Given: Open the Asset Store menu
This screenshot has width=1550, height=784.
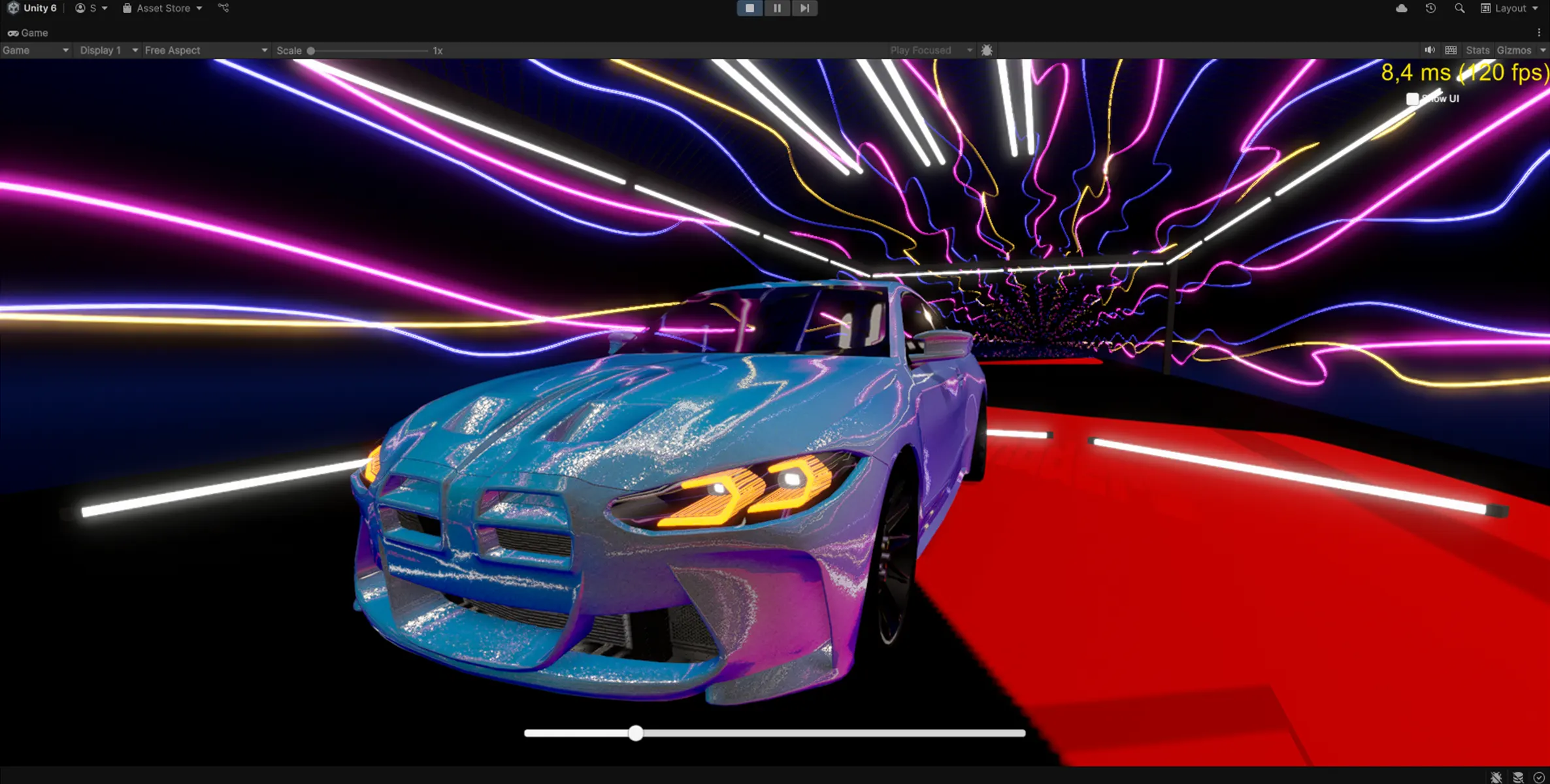Looking at the screenshot, I should 163,8.
